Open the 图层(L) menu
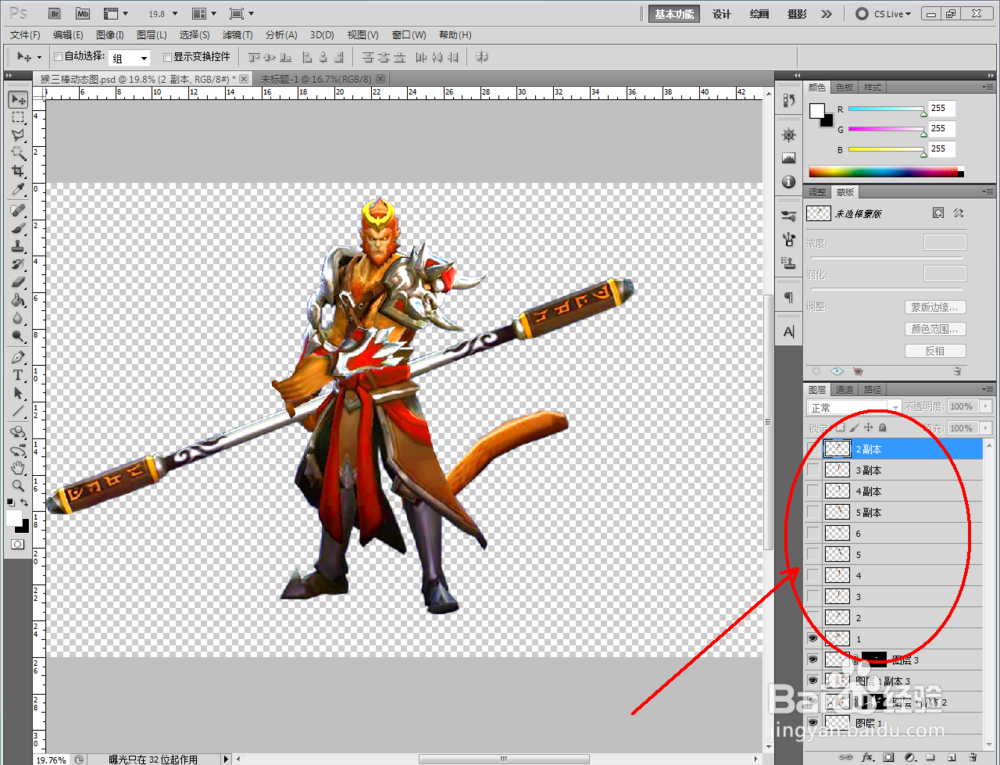 [152, 35]
